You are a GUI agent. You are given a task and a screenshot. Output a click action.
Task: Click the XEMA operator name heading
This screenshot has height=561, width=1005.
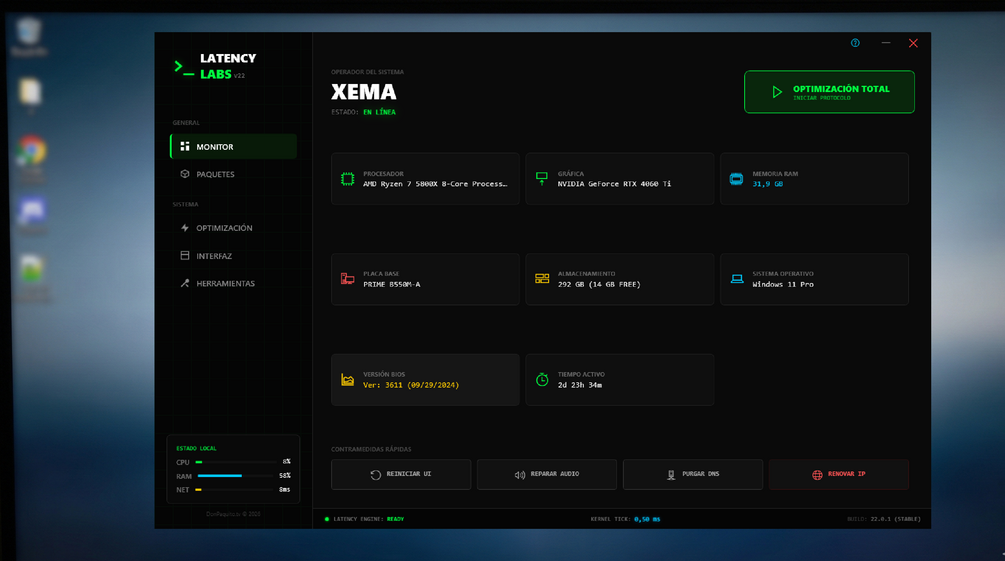point(363,92)
